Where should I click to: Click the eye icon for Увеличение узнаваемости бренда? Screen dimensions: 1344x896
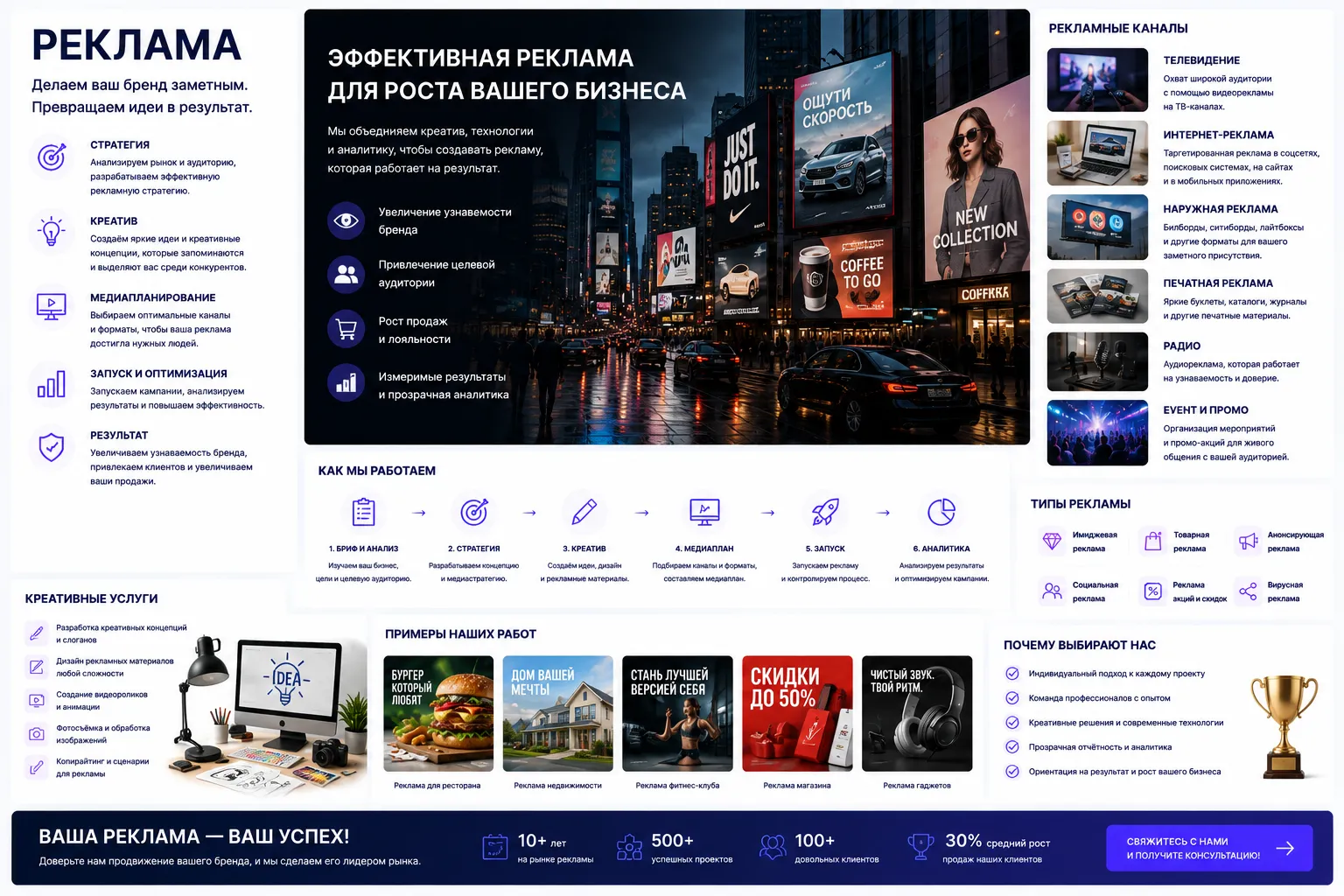346,220
